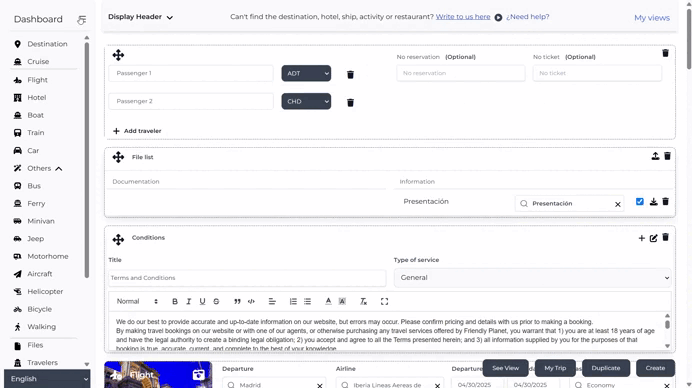This screenshot has width=692, height=388.
Task: Click the Create button
Action: 655,368
